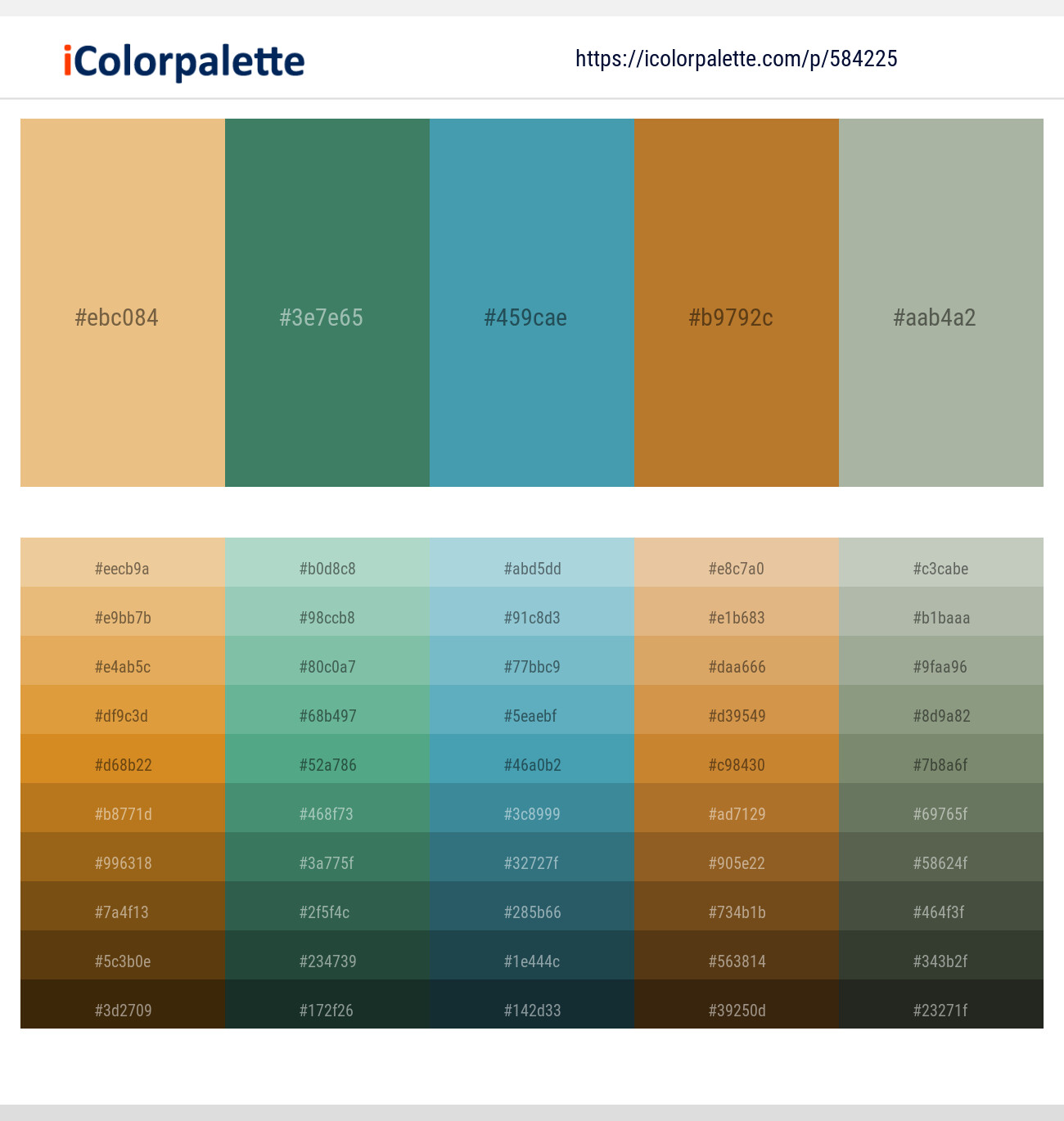Screen dimensions: 1064x1121
Task: Click the darkest #142d33 tile
Action: pos(531,1010)
